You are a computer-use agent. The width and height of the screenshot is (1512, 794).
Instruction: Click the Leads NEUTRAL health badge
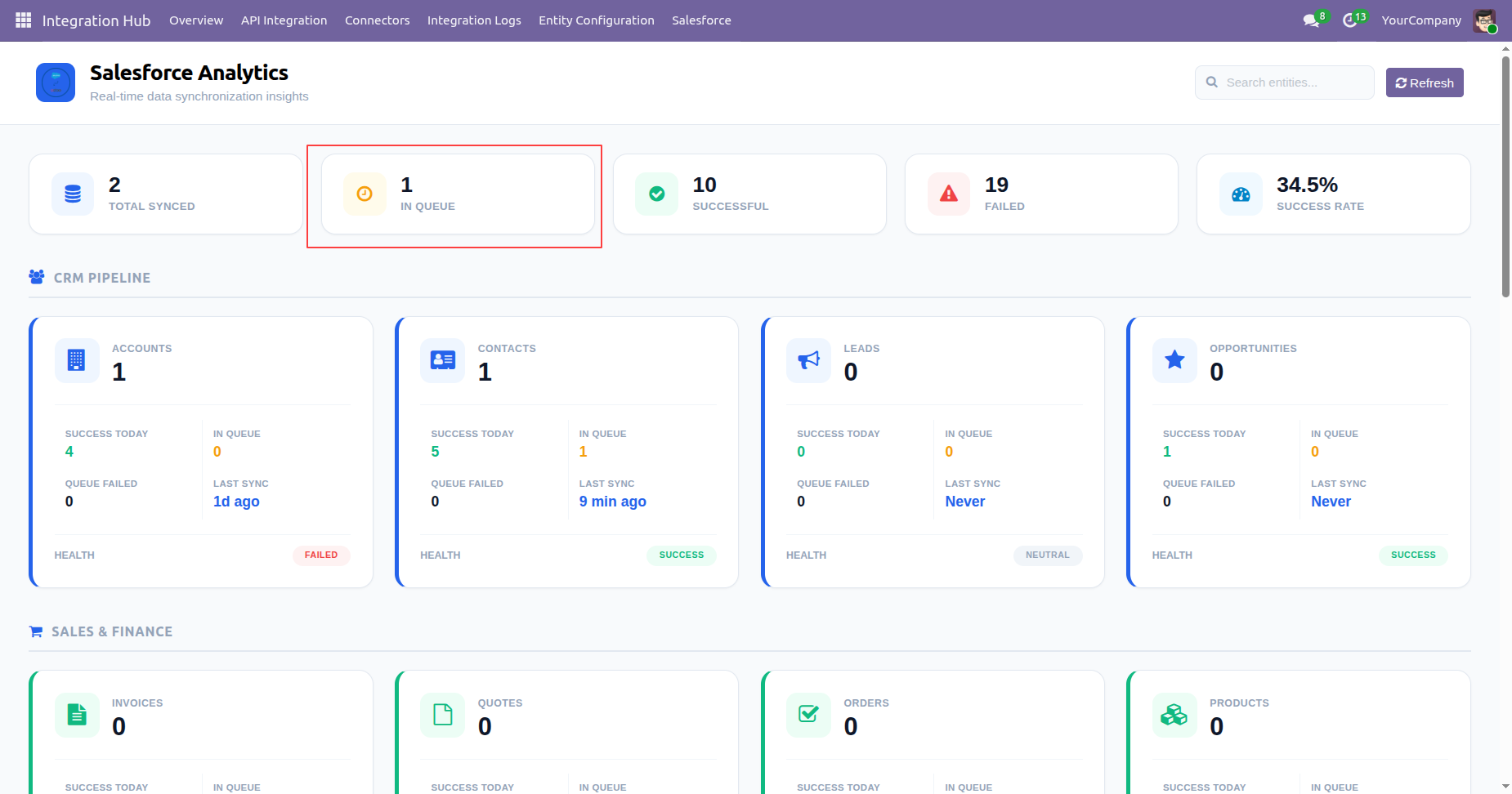[1048, 555]
